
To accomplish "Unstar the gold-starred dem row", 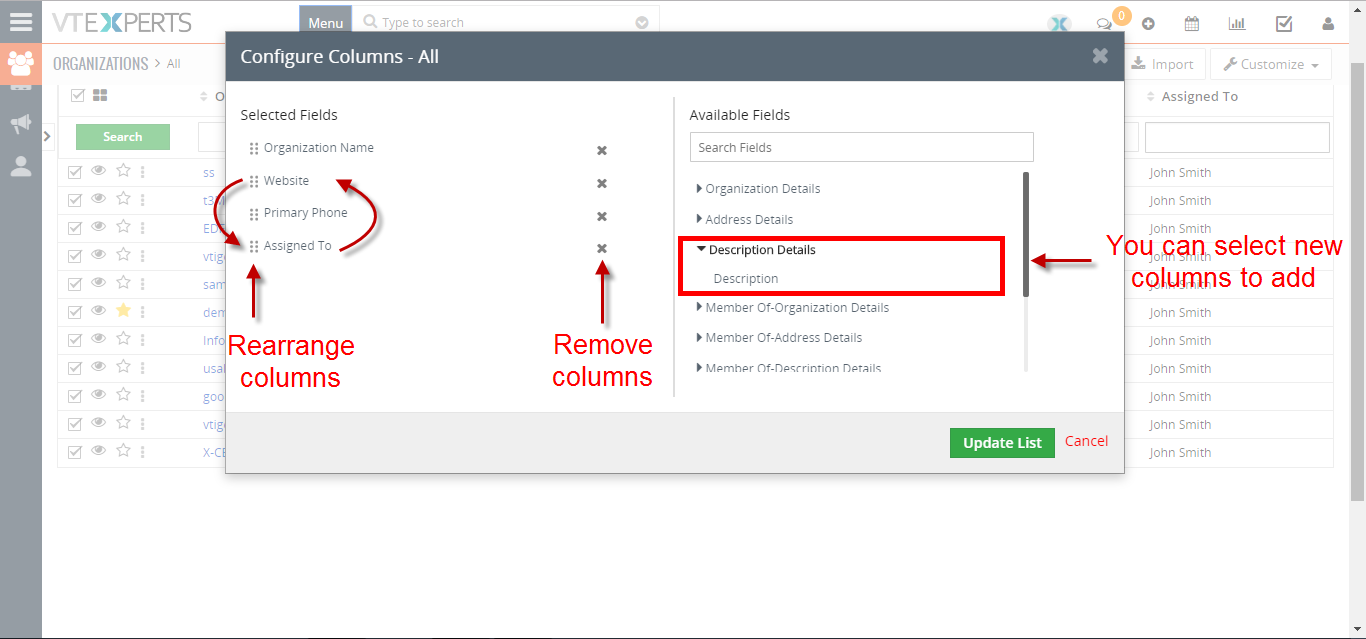I will [x=123, y=311].
